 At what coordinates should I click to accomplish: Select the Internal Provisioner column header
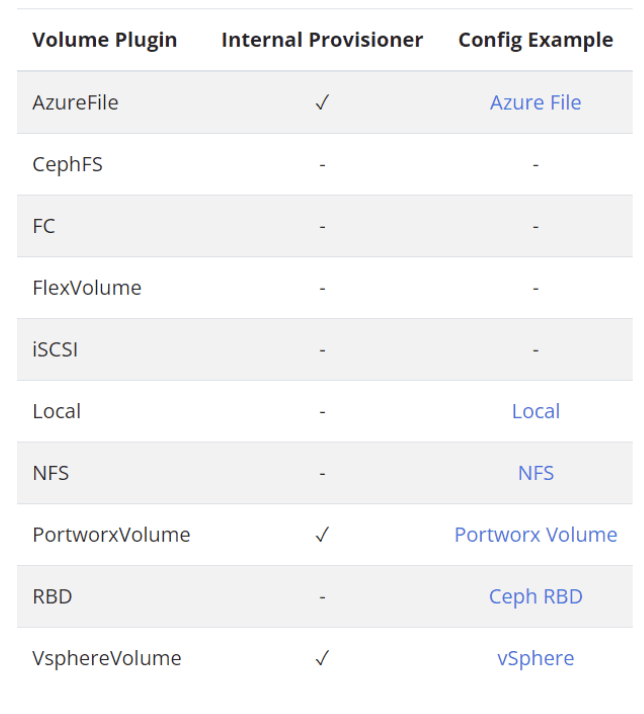click(x=322, y=40)
